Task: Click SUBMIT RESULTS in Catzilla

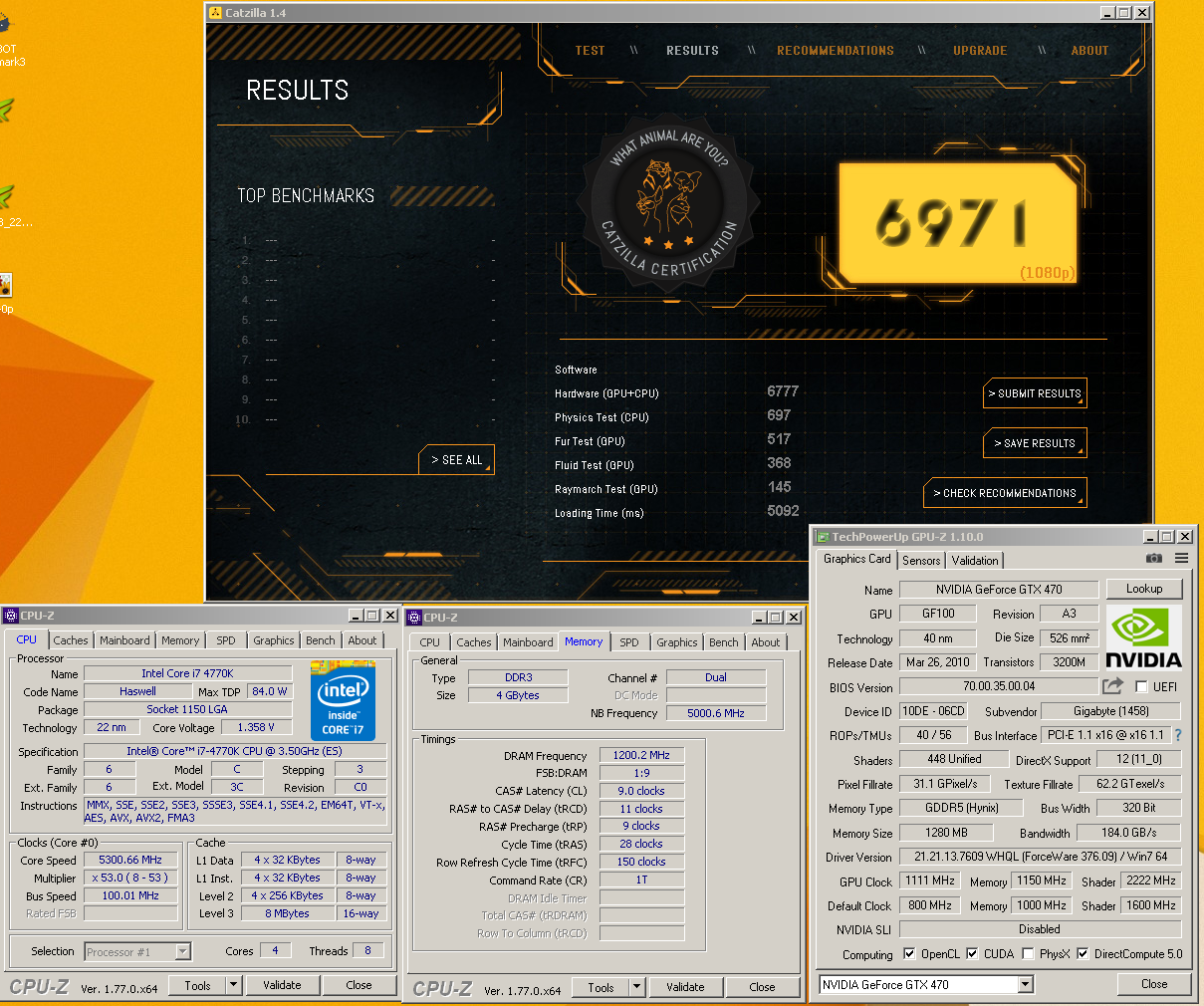Action: pos(1035,393)
